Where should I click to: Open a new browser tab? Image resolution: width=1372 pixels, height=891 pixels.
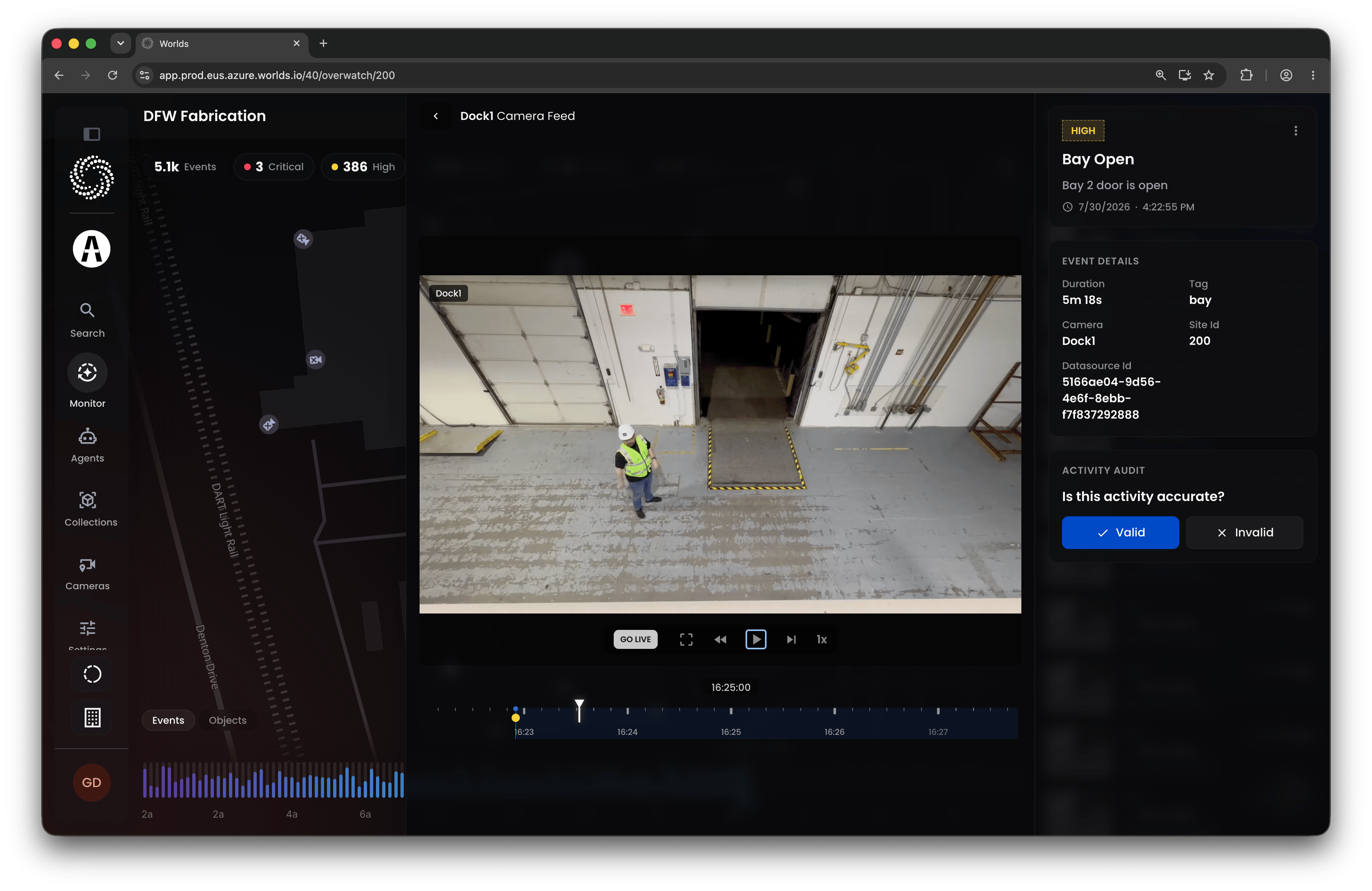pos(323,43)
